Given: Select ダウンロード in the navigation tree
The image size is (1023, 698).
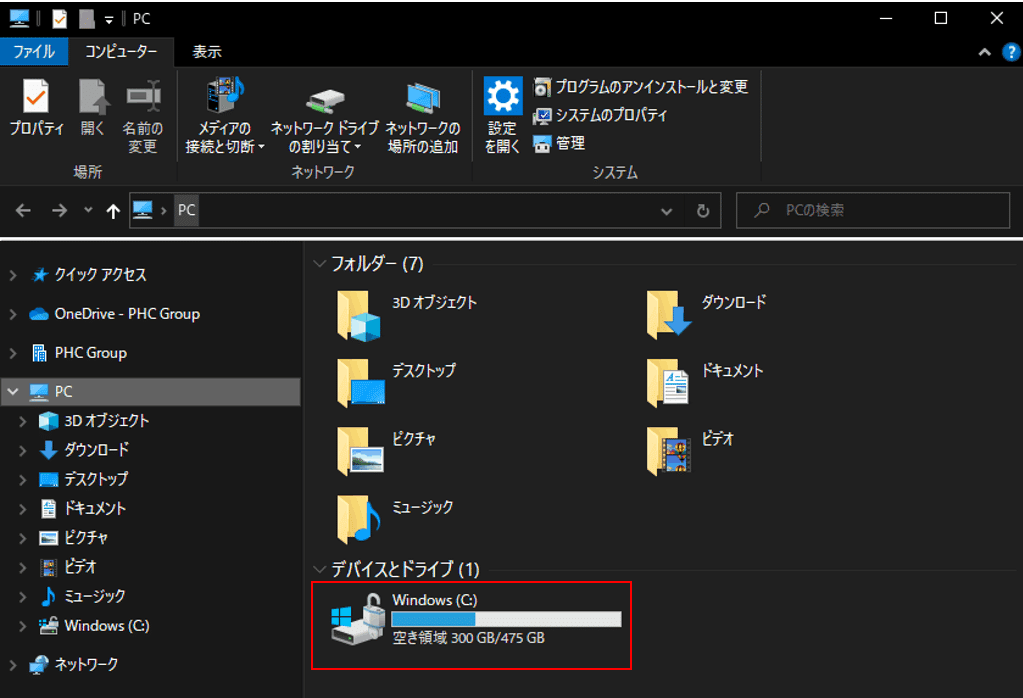Looking at the screenshot, I should click(x=96, y=449).
